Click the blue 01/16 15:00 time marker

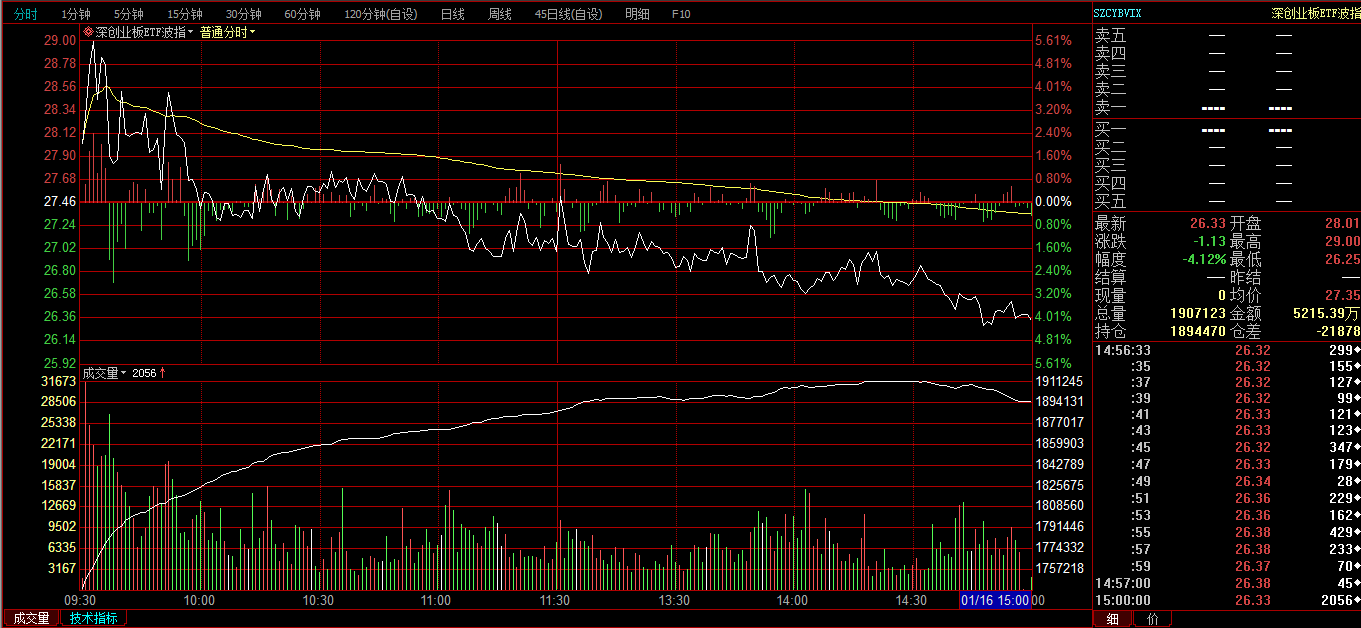click(x=995, y=600)
